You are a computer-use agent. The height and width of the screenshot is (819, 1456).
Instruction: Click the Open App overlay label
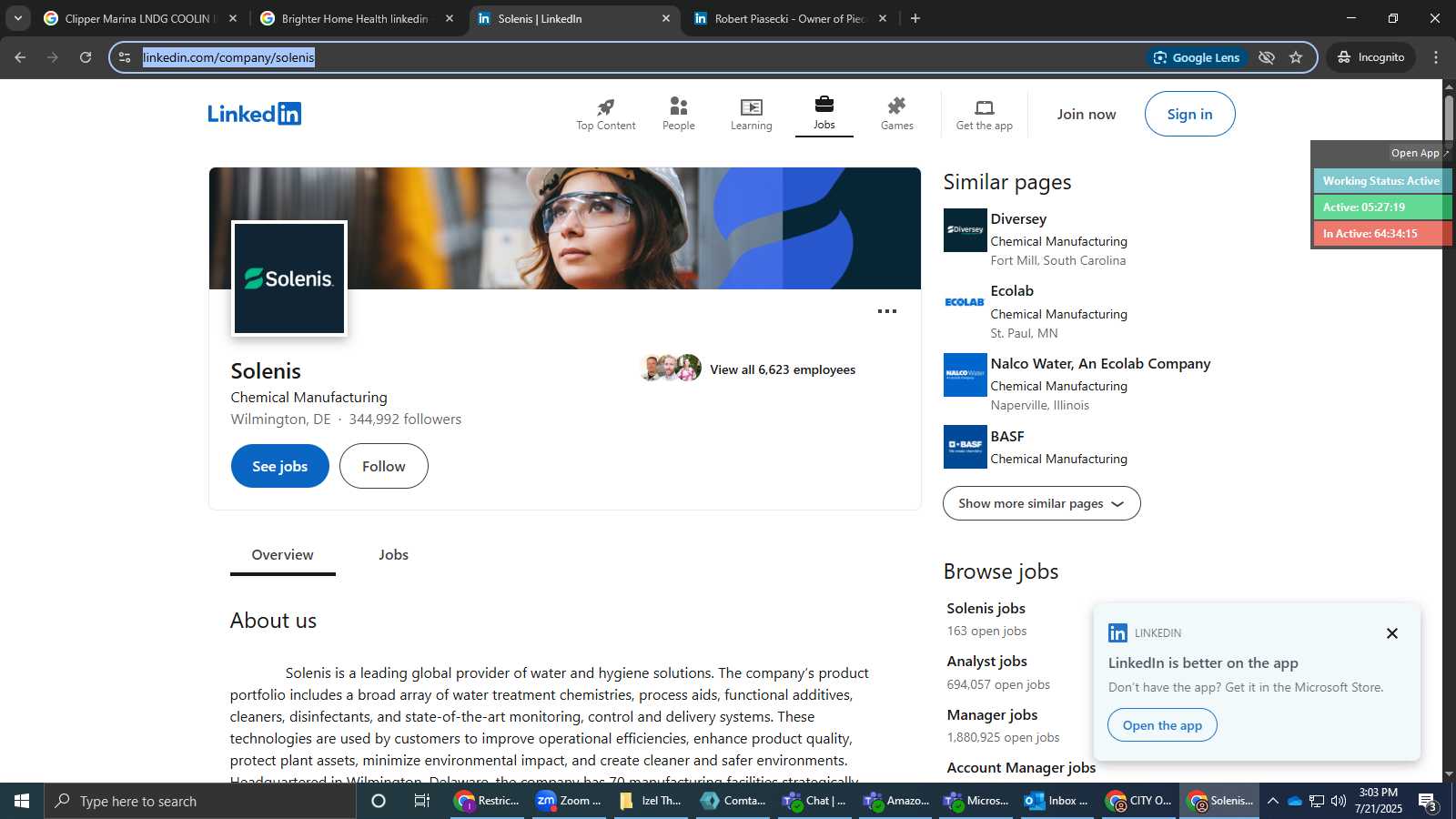pos(1414,153)
